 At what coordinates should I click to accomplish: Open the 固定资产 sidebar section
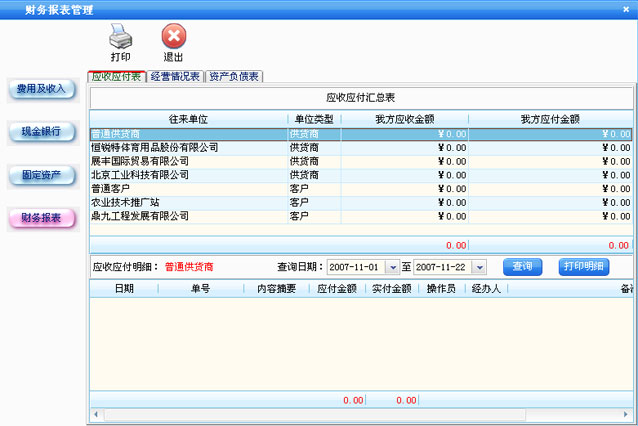(x=42, y=176)
